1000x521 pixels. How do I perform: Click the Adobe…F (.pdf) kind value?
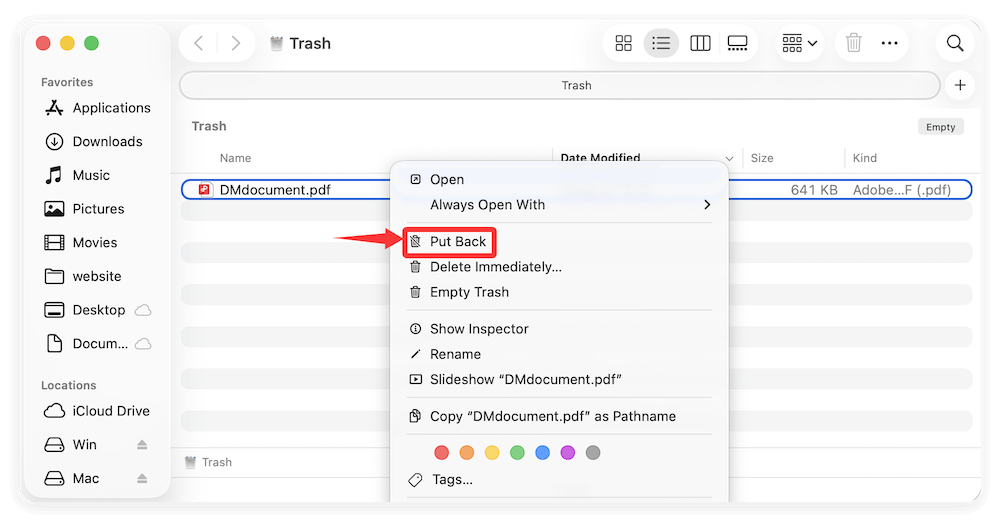(x=902, y=190)
